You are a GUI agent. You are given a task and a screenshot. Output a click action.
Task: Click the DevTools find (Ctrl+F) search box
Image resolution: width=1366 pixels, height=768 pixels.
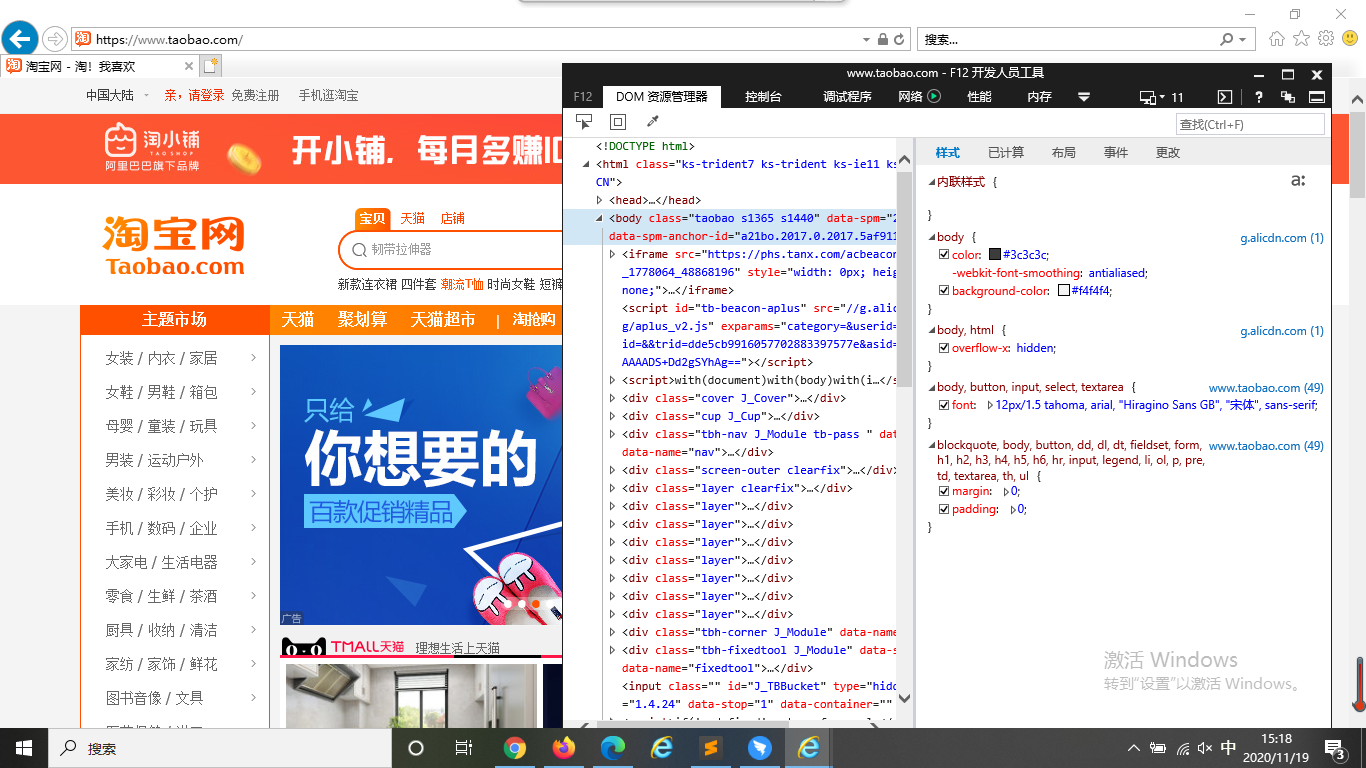(1250, 125)
